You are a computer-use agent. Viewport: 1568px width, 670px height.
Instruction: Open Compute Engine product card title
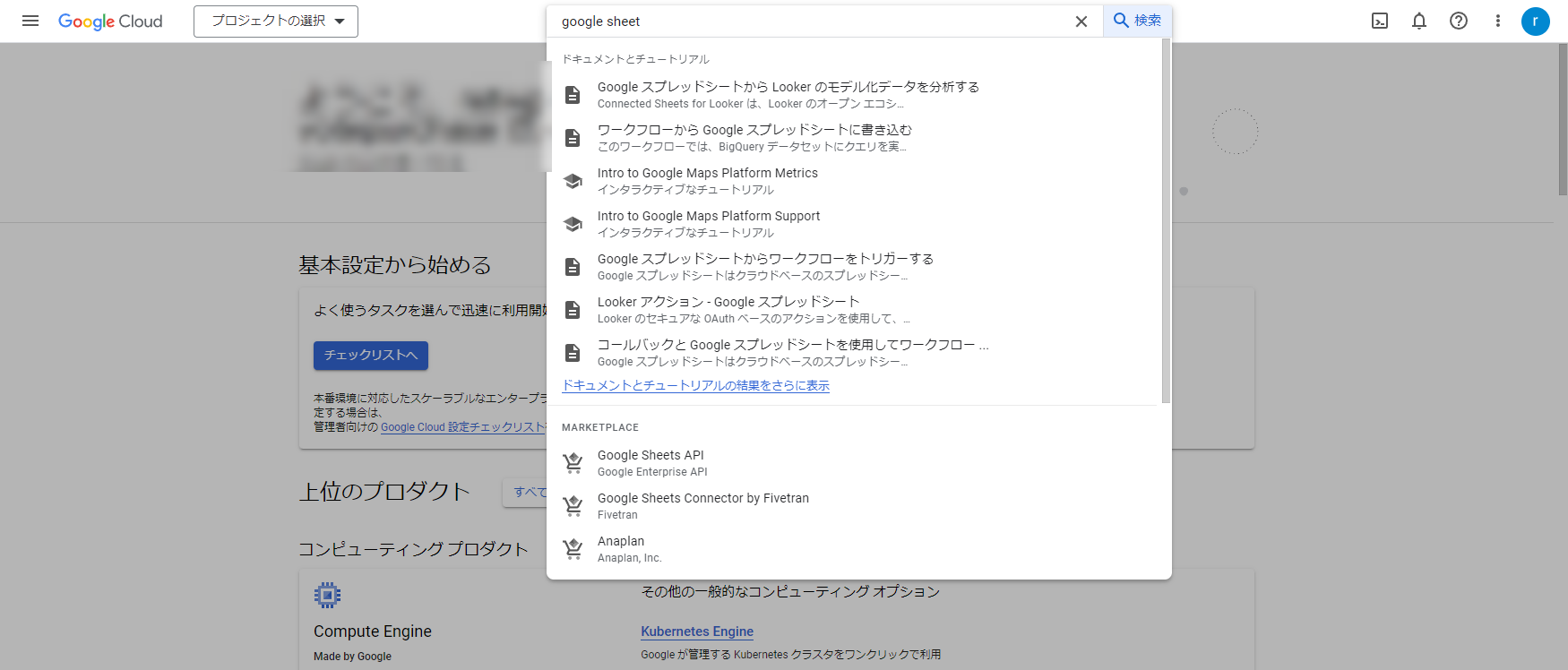coord(373,631)
